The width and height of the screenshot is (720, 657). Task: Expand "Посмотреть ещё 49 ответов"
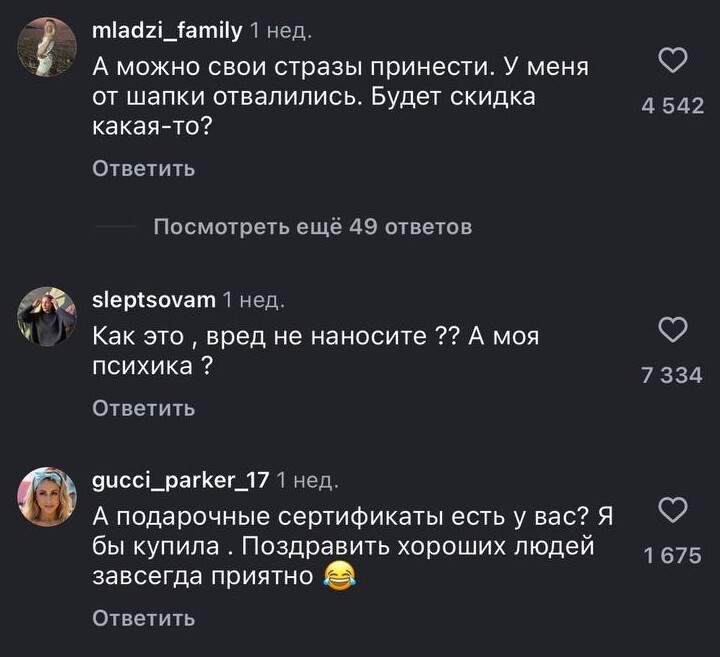tap(312, 227)
